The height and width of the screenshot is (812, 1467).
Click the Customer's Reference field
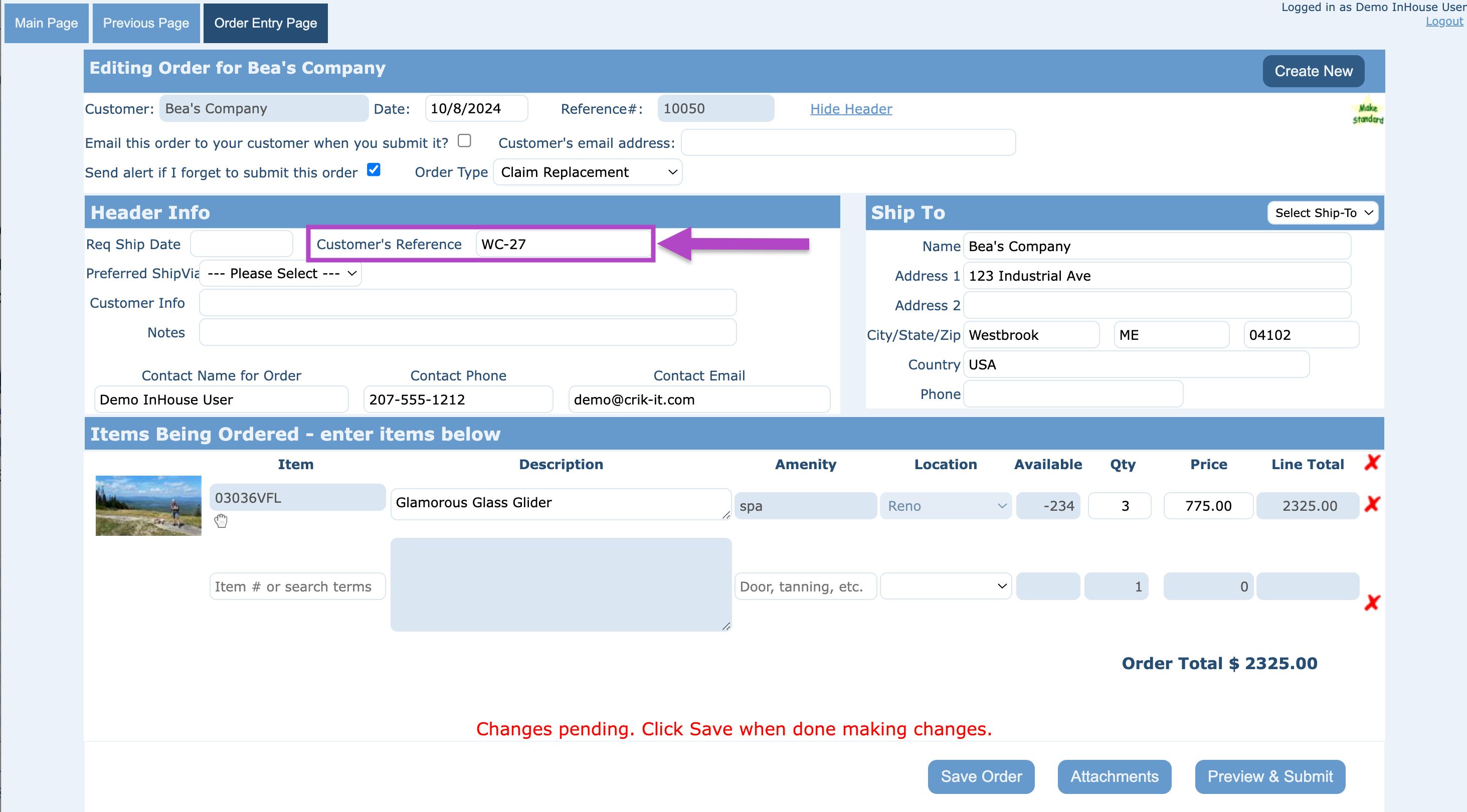click(563, 244)
